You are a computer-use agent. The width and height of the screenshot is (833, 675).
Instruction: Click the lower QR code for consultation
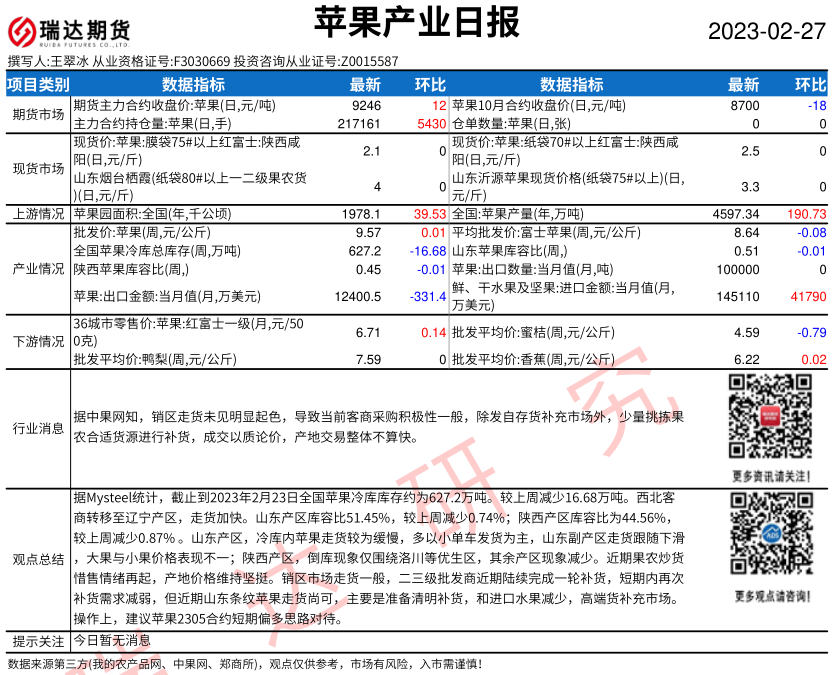click(x=769, y=539)
